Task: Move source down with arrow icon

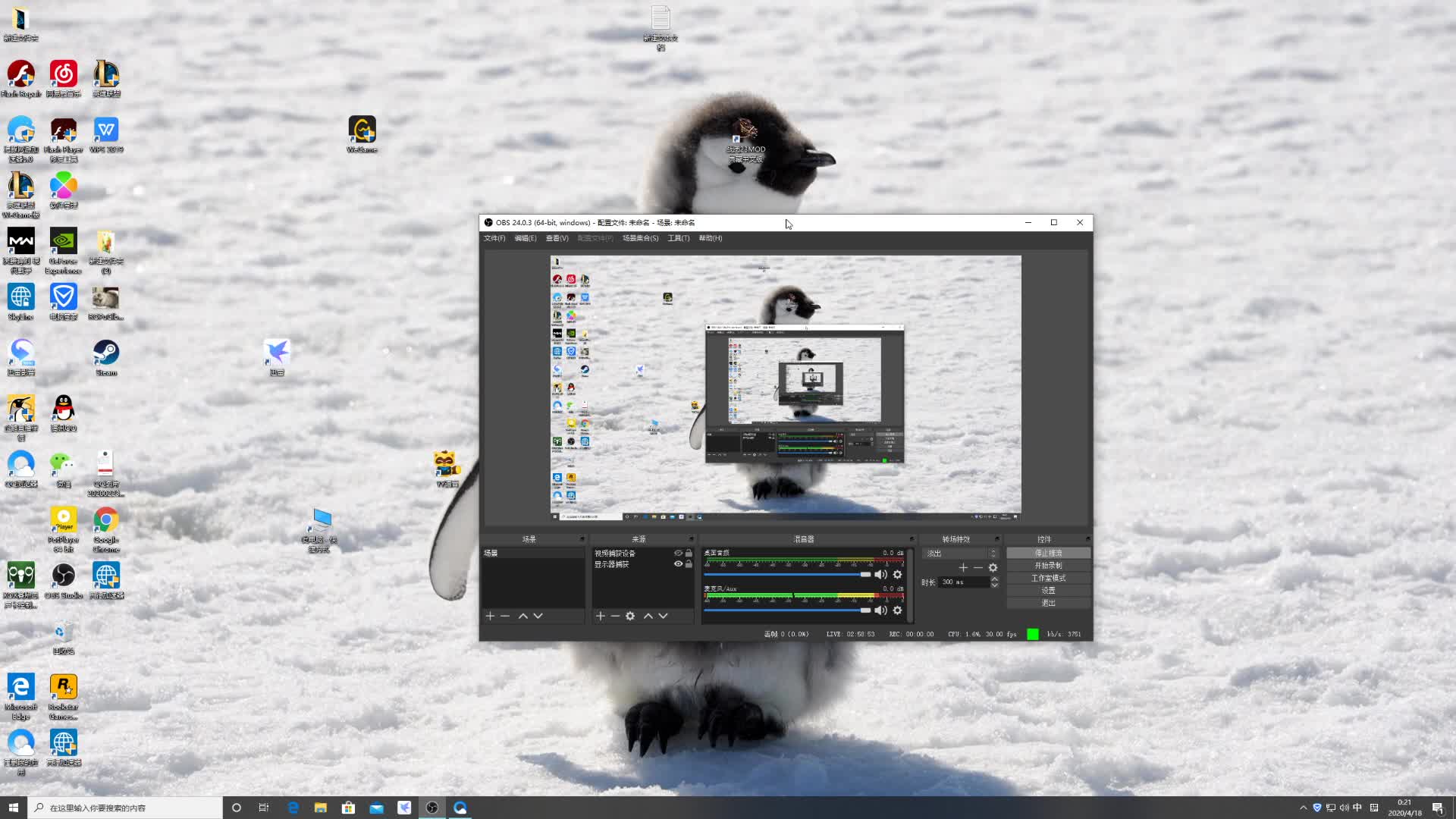Action: coord(663,616)
